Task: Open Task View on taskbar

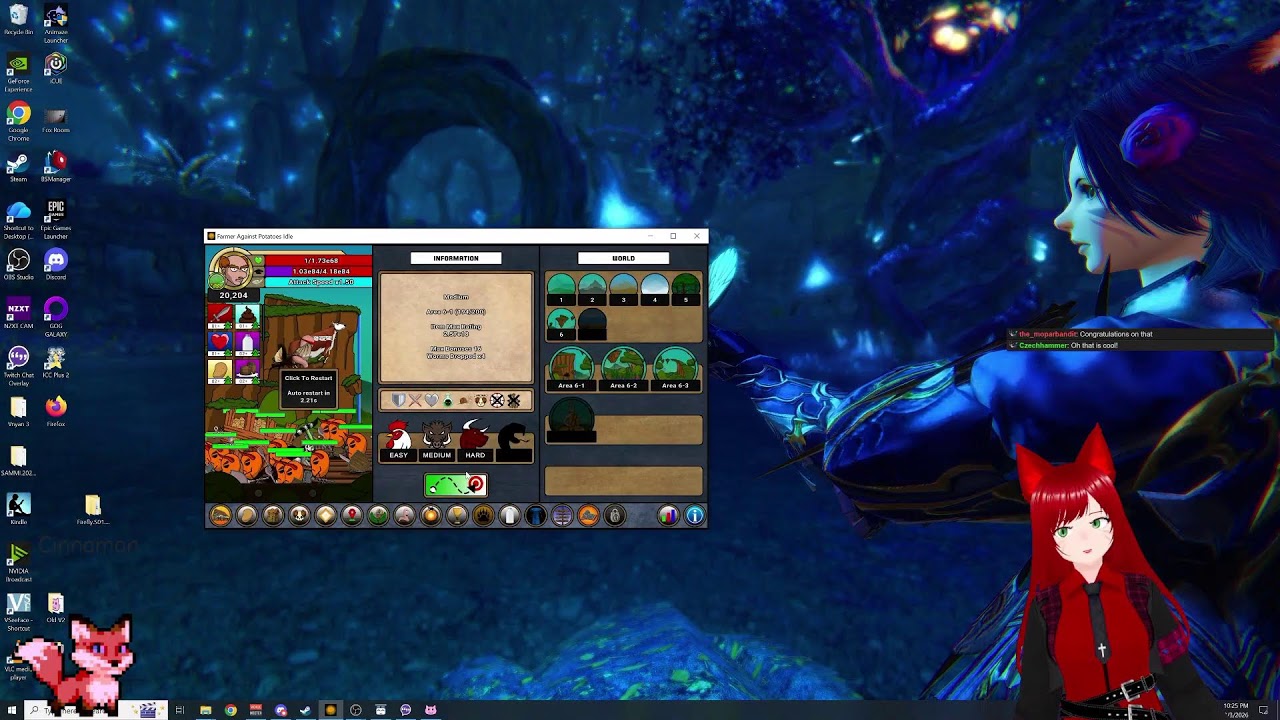Action: tap(180, 710)
